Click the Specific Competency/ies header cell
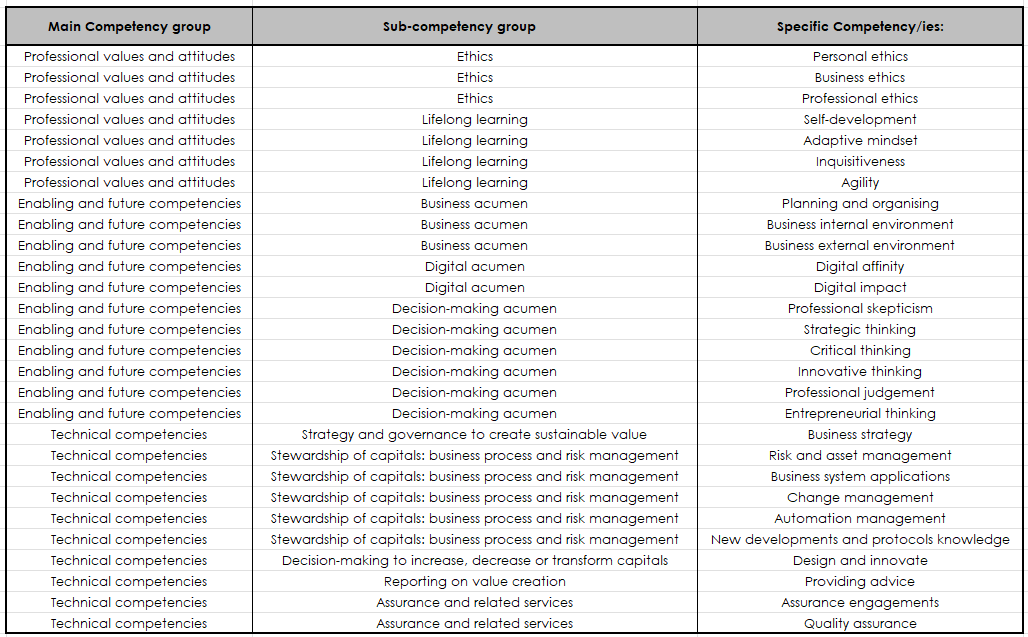 (860, 27)
